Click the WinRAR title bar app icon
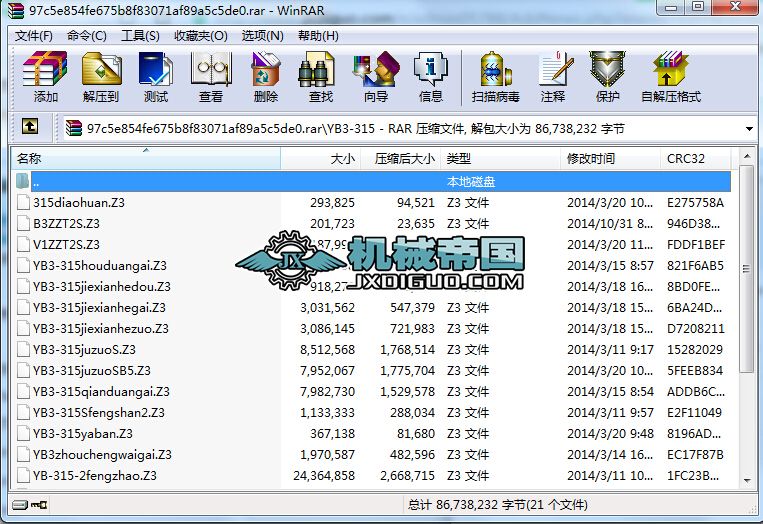Screen dimensions: 763x524 16,10
